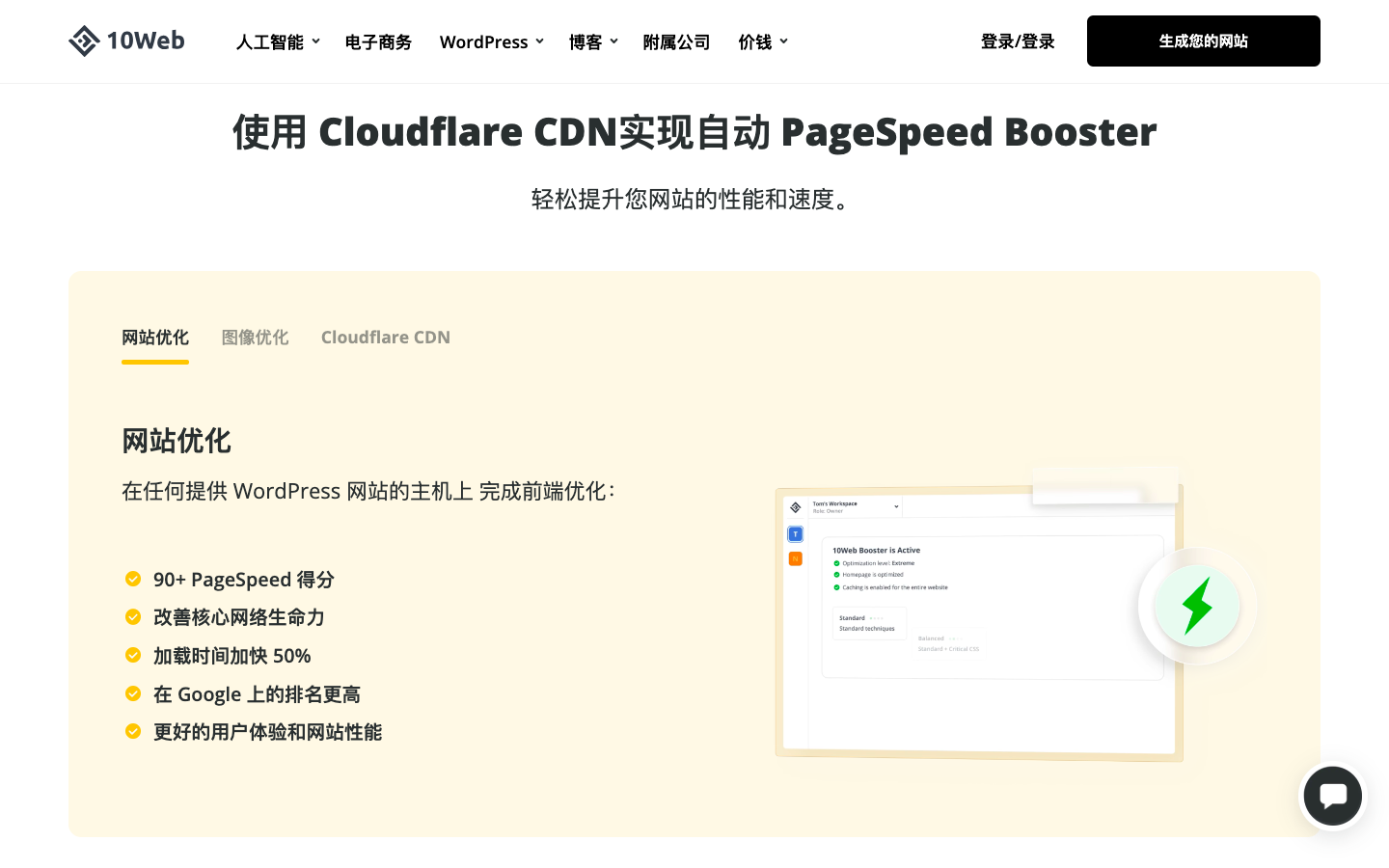Click the green lightning bolt icon
Screen dimensions: 1389x868
(1197, 606)
